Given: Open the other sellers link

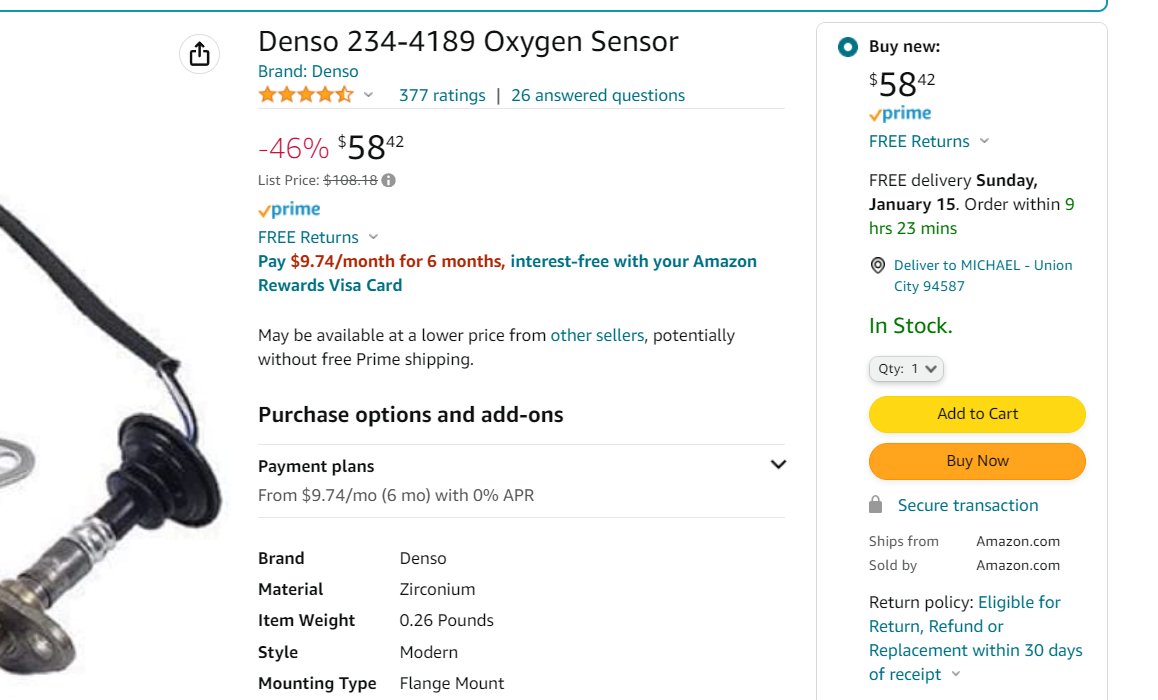Looking at the screenshot, I should (597, 335).
